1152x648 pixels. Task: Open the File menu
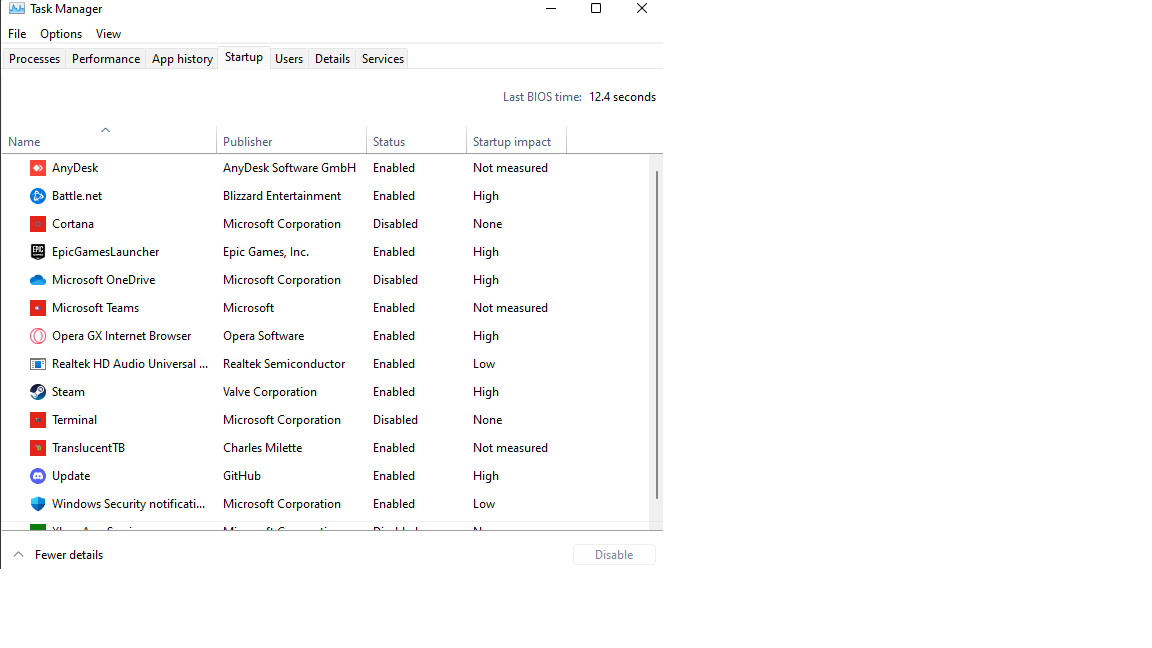click(x=17, y=34)
